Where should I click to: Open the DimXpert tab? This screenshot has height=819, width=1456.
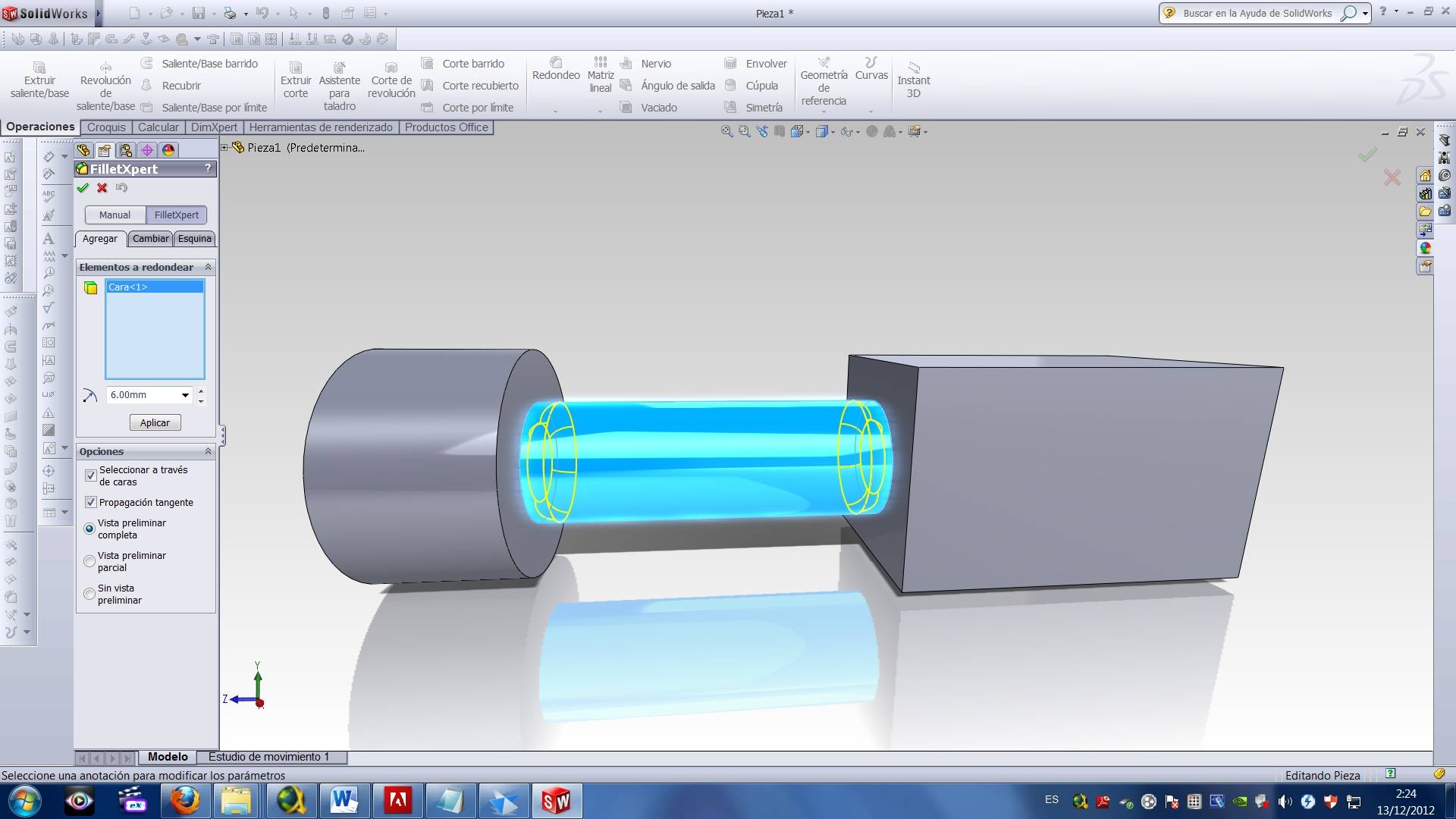click(x=214, y=127)
